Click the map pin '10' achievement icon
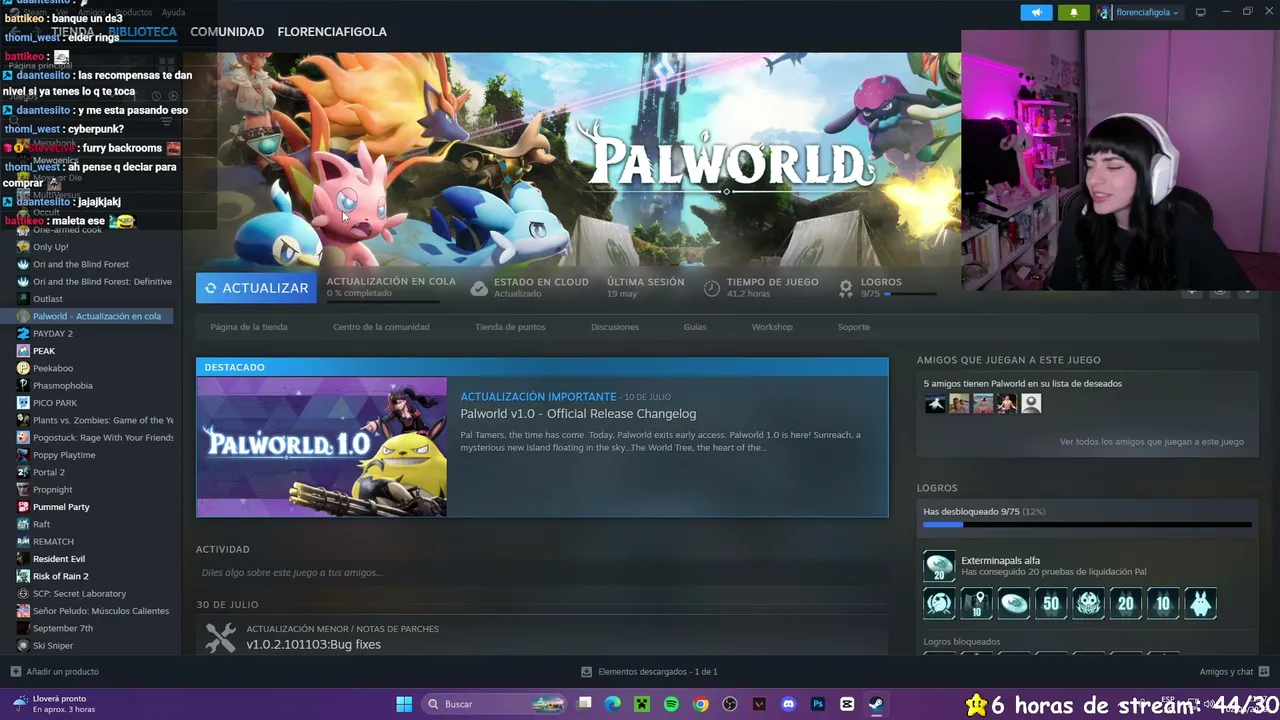 coord(976,603)
